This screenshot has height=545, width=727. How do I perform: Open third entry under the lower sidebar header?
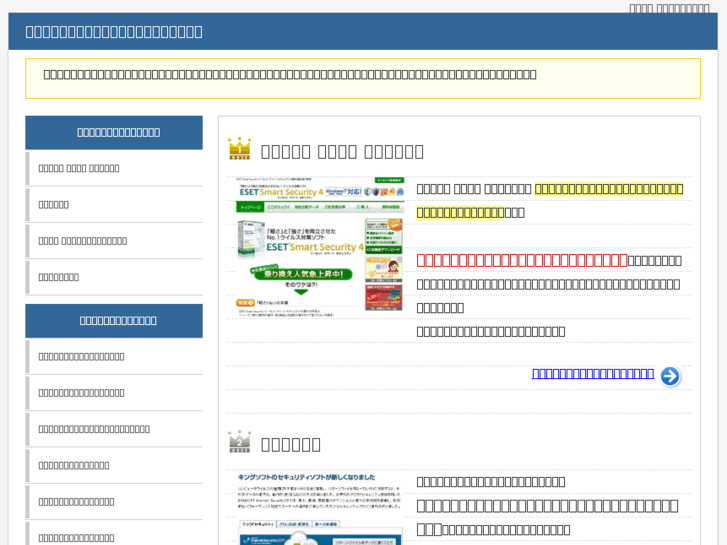coord(114,429)
